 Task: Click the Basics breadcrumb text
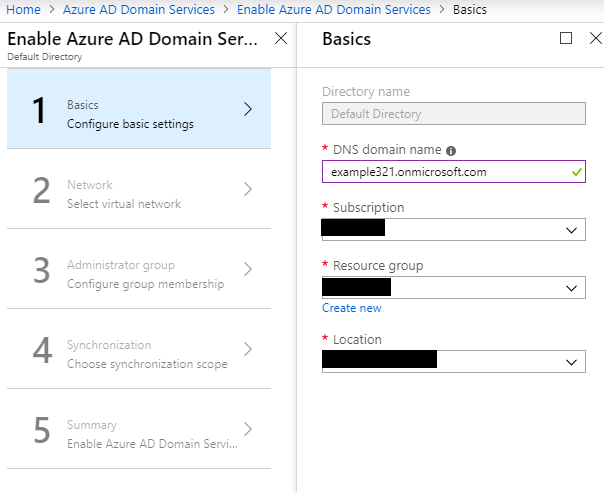(470, 9)
